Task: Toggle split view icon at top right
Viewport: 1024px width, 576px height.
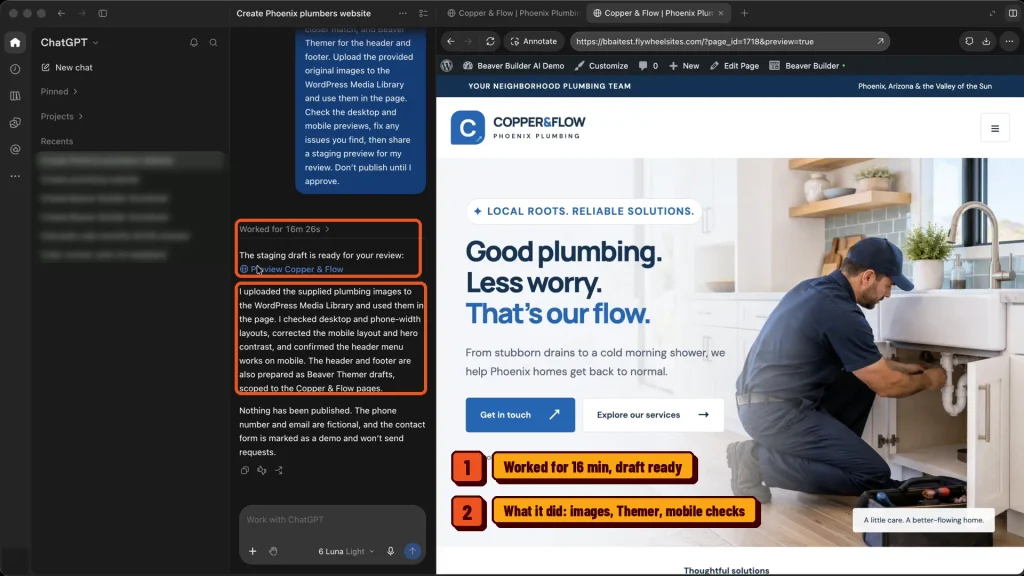Action: pyautogui.click(x=1012, y=13)
